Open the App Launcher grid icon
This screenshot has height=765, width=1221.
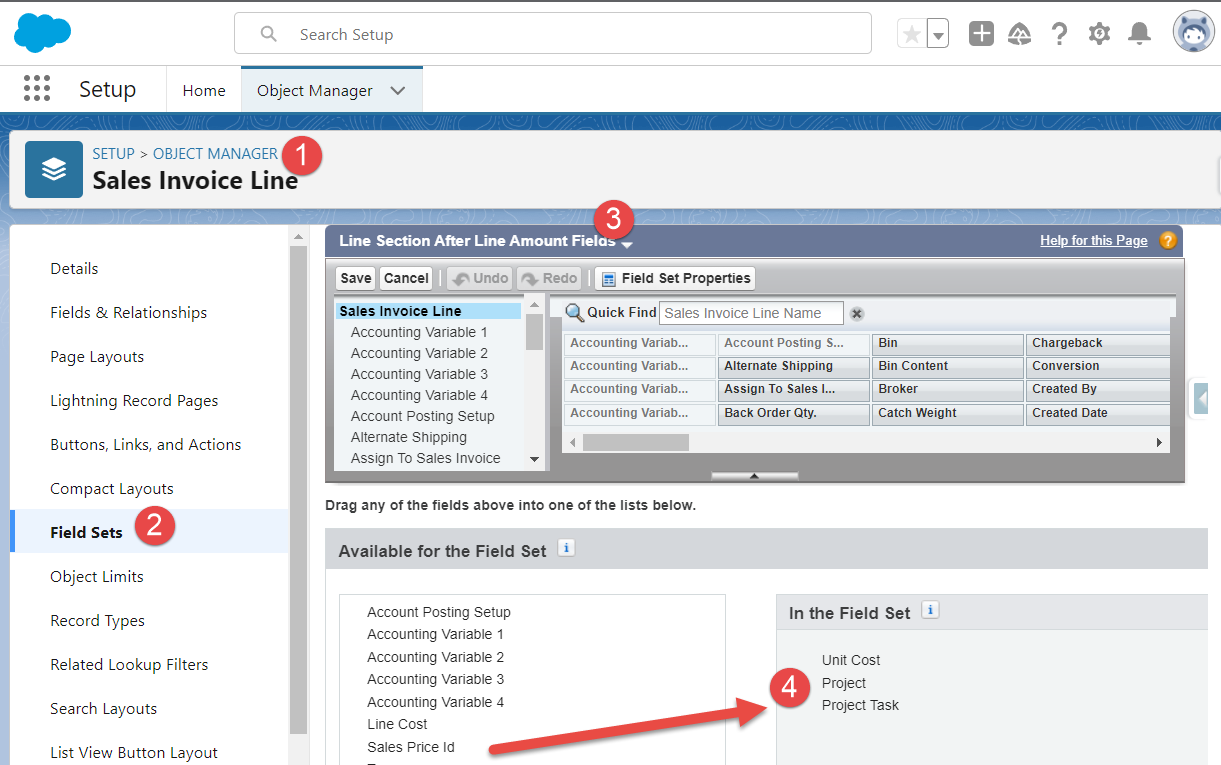[37, 89]
